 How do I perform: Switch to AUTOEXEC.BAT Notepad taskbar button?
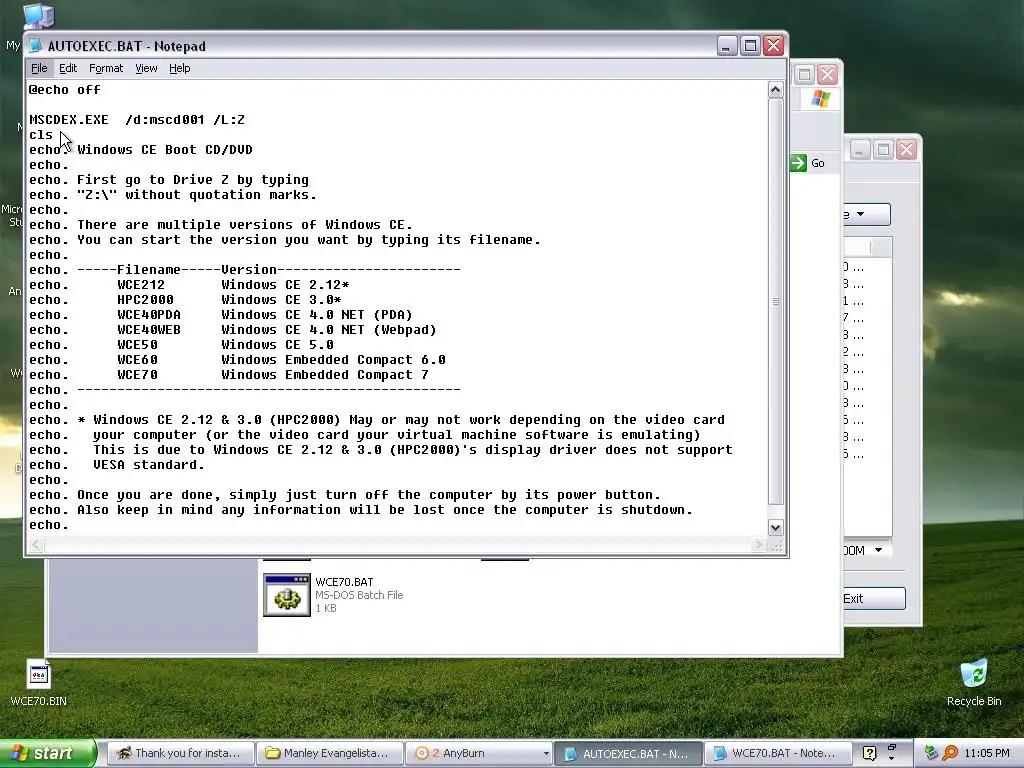tap(628, 754)
